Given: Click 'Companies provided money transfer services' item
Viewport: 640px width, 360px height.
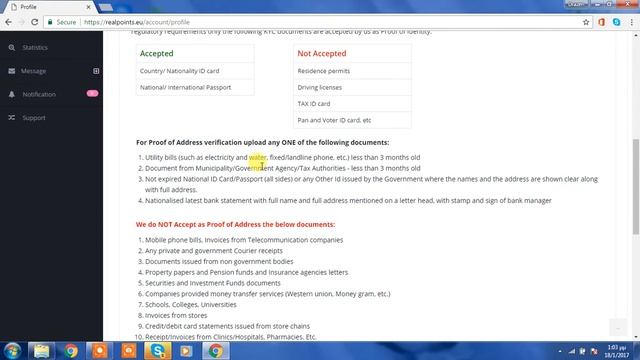Looking at the screenshot, I should pyautogui.click(x=268, y=294).
